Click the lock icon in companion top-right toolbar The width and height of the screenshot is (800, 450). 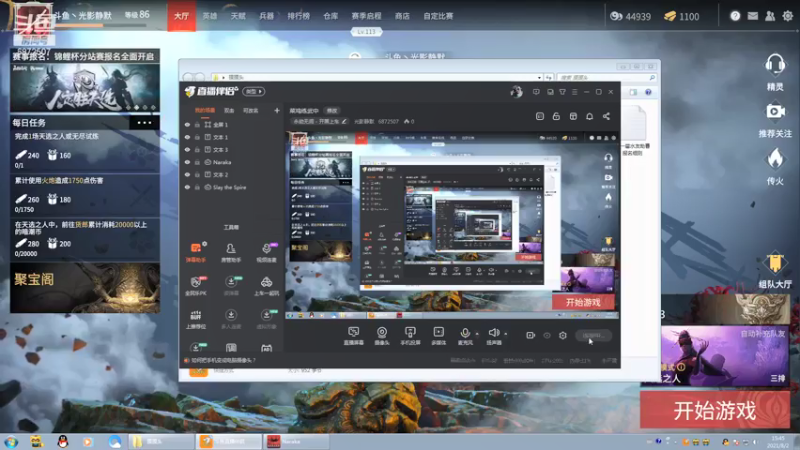tap(556, 116)
